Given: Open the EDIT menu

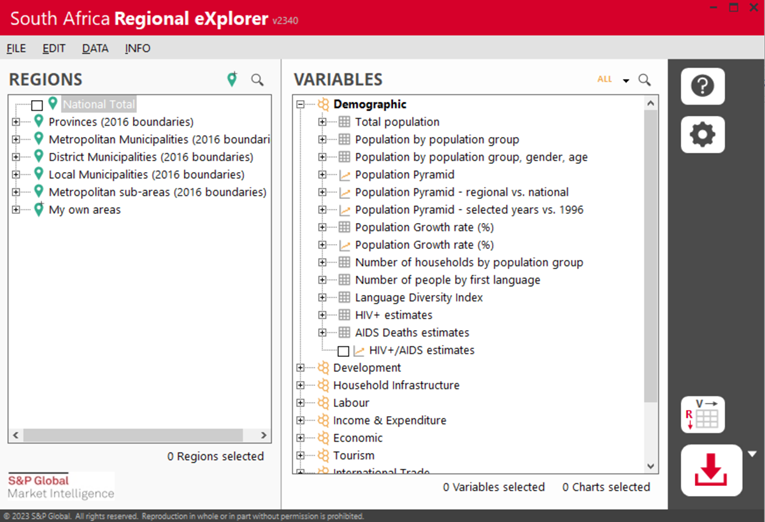Looking at the screenshot, I should click(x=54, y=48).
